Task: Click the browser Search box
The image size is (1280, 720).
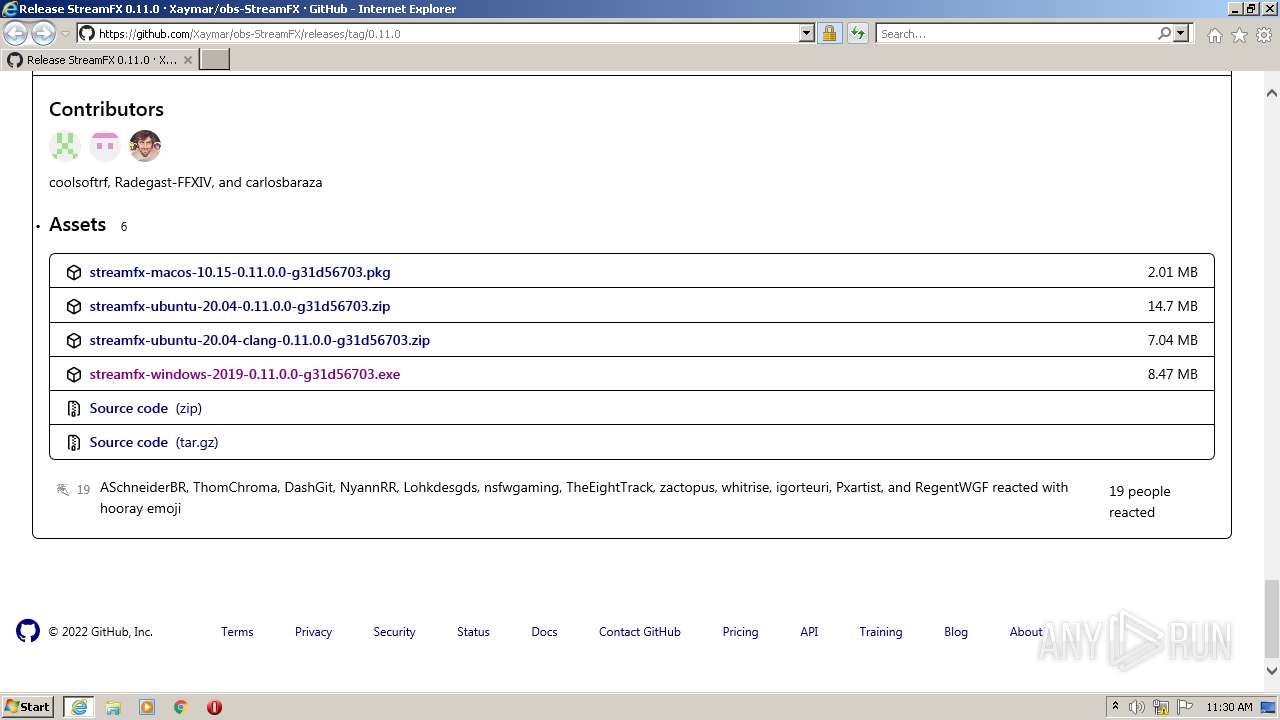Action: [1015, 34]
